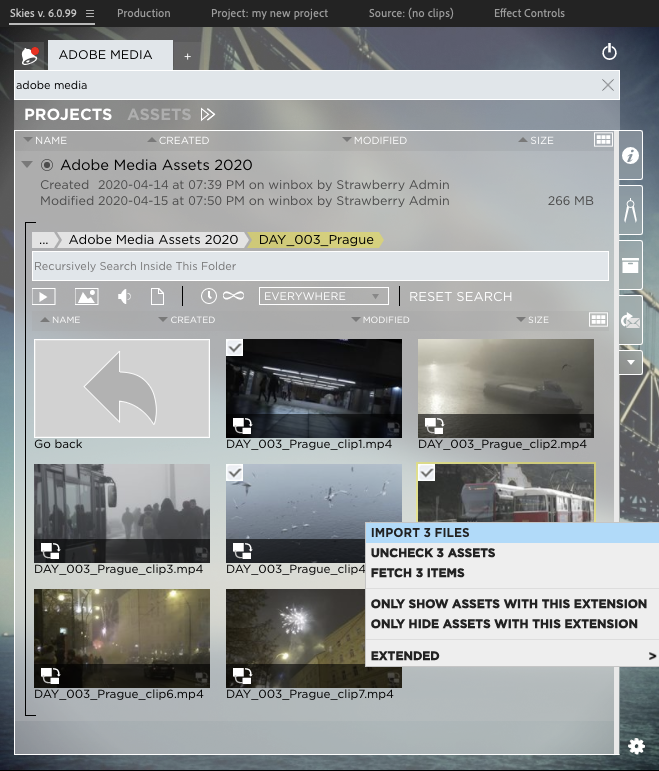Viewport: 659px width, 771px height.
Task: Open Source: (no clips) panel tab
Action: 411,13
